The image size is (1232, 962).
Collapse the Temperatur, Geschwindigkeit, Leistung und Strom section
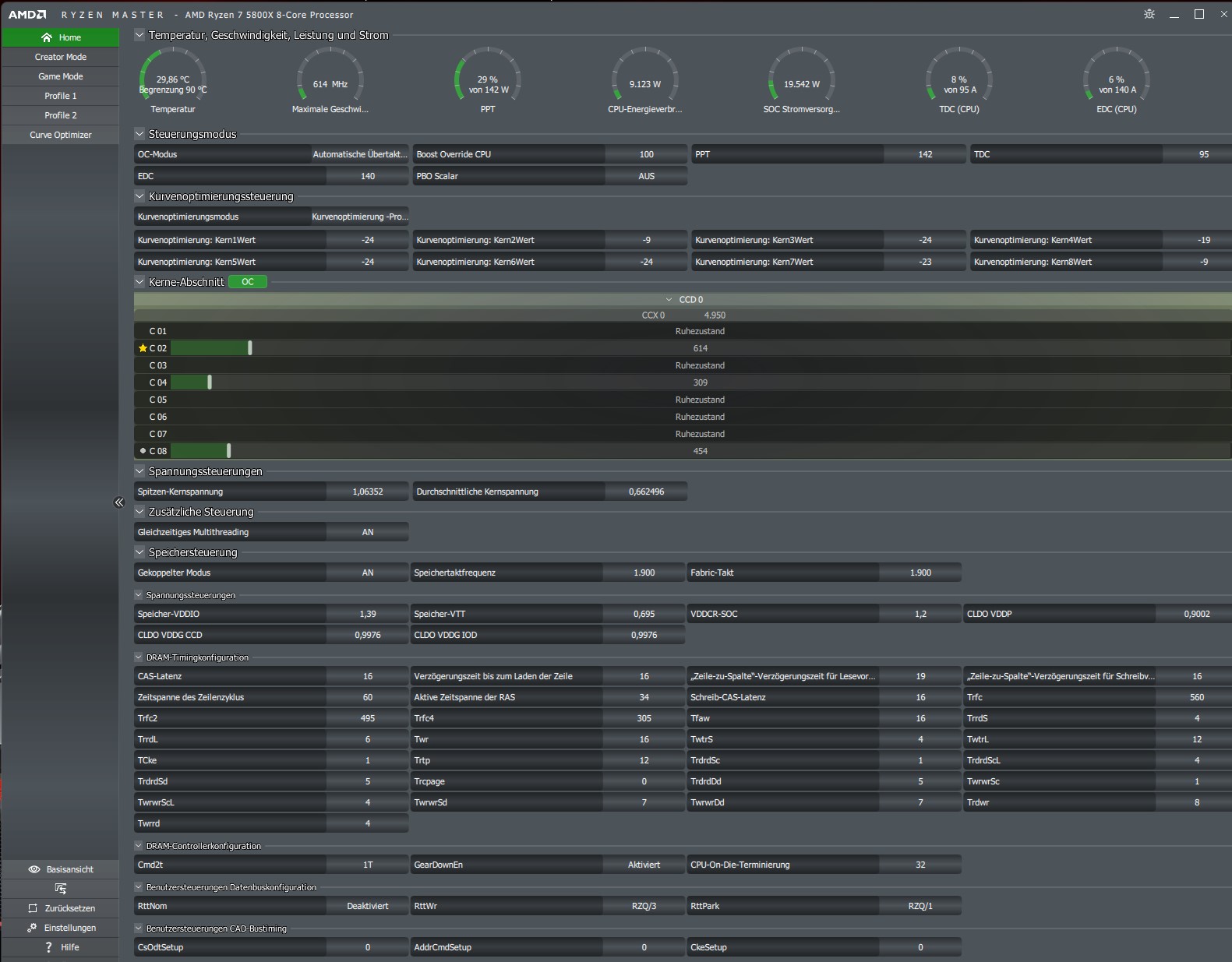[x=139, y=35]
